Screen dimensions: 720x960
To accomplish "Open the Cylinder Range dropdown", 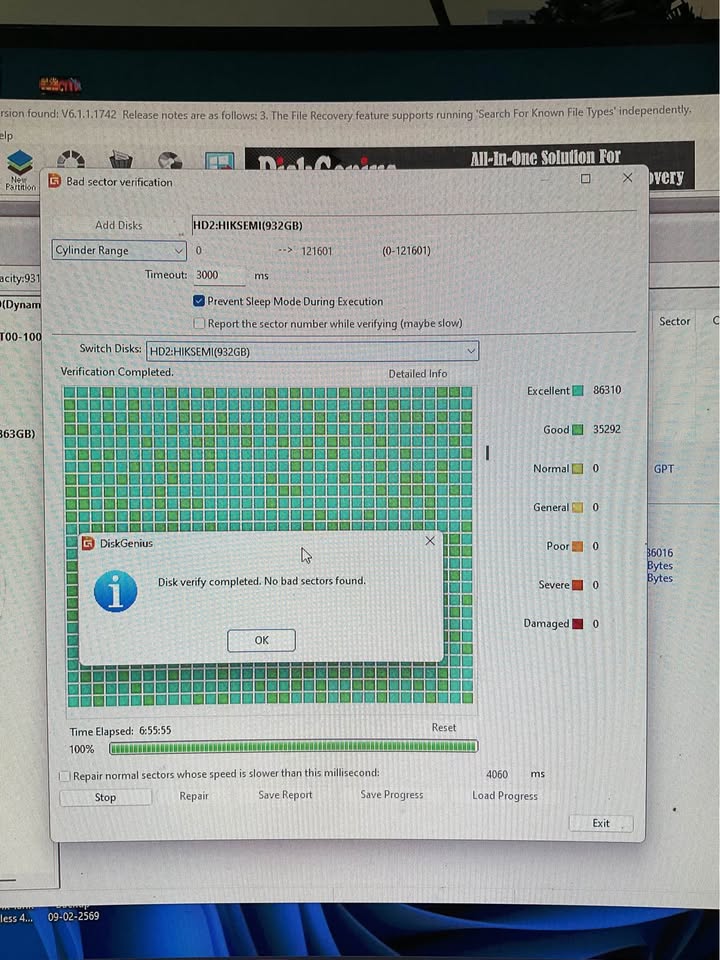I will coord(120,251).
